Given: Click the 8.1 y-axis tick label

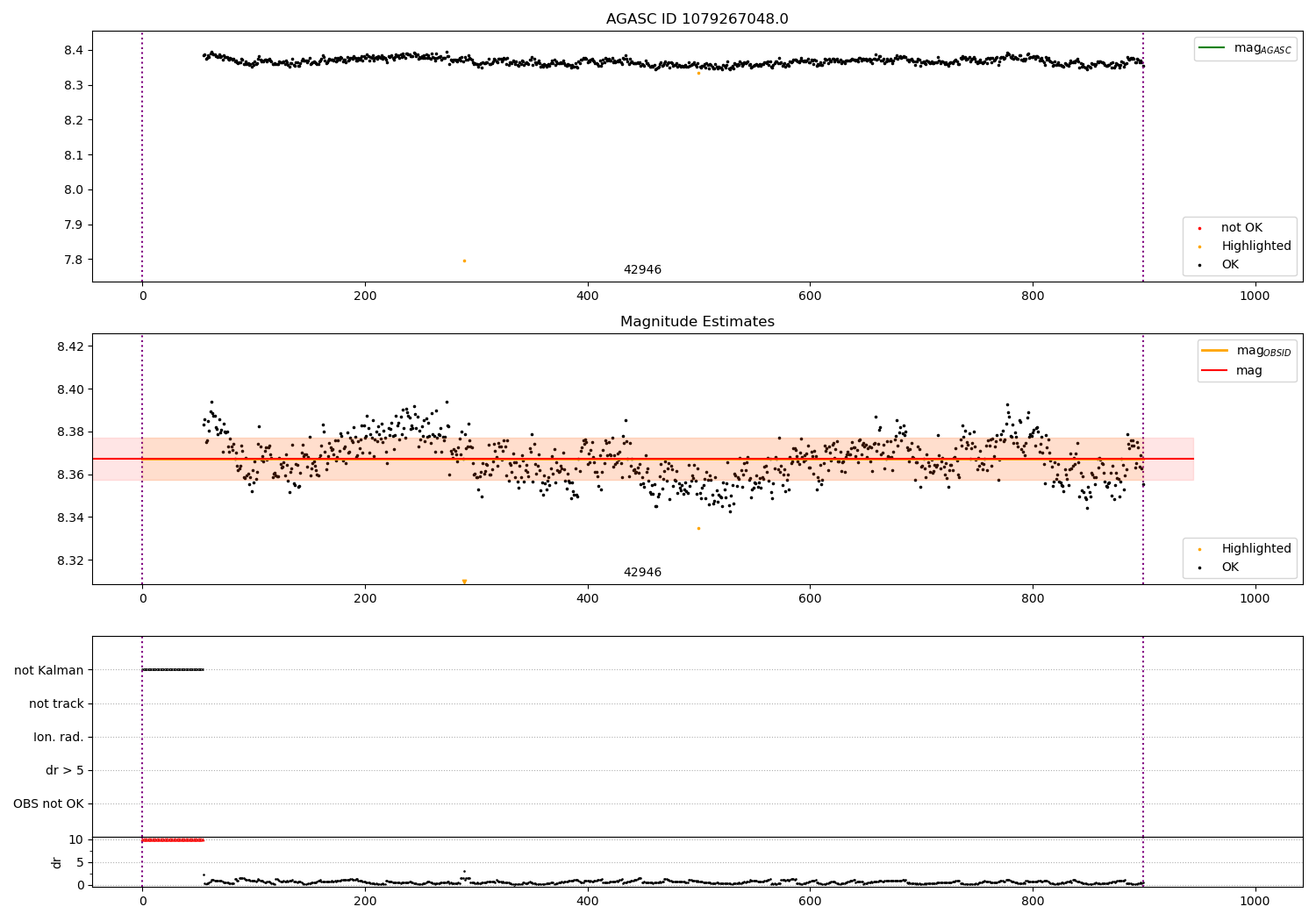Looking at the screenshot, I should pos(74,155).
